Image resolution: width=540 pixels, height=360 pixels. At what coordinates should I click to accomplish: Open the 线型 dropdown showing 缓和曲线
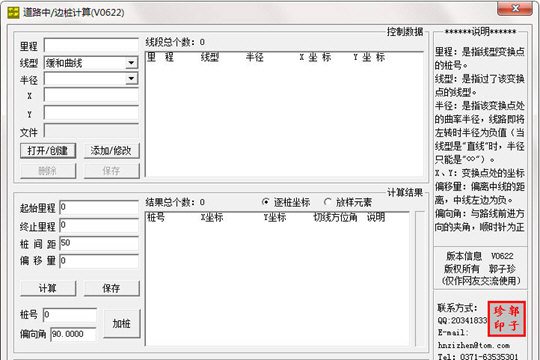[91, 63]
